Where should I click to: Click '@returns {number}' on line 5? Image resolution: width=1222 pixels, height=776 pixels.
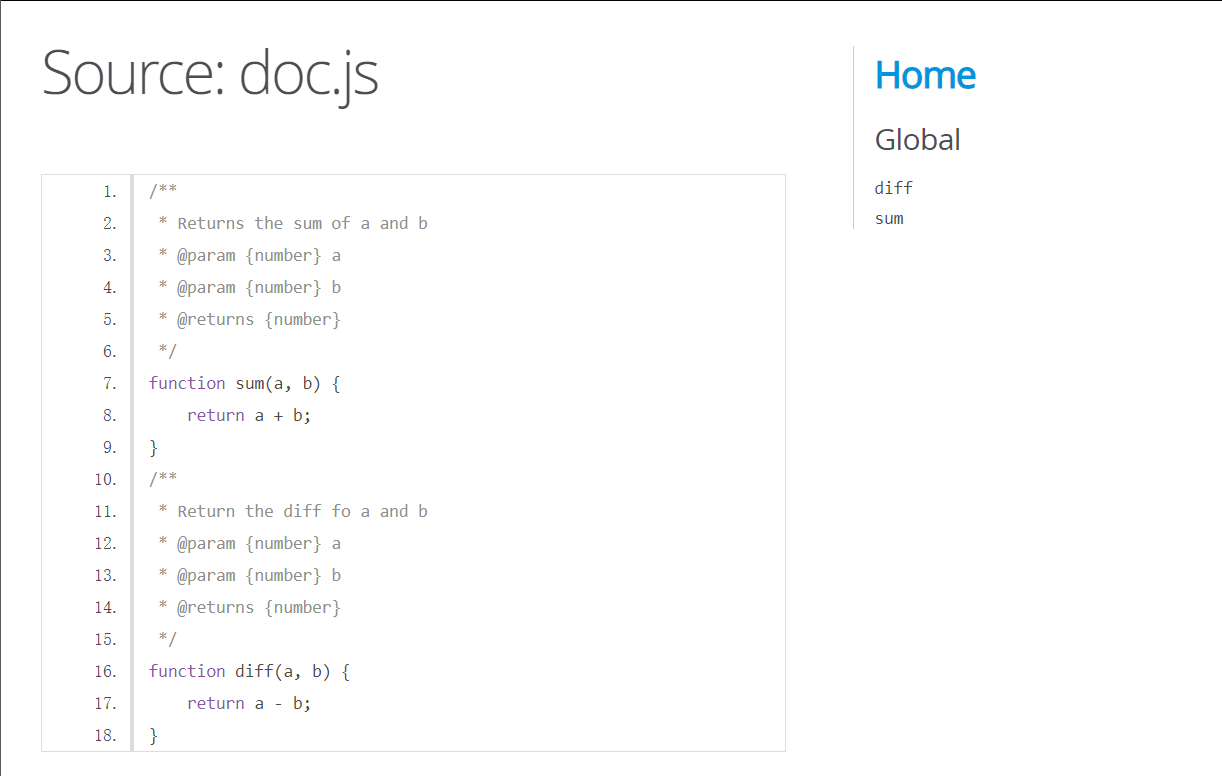click(258, 320)
